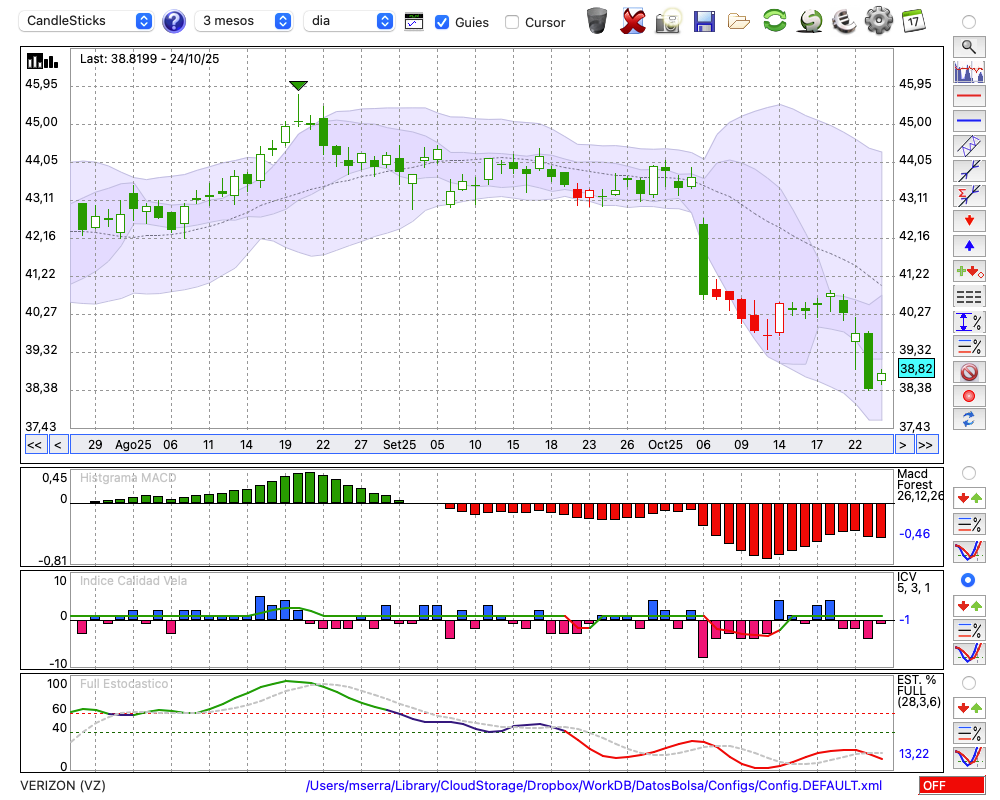Uncheck the Guies checkbox

click(442, 21)
